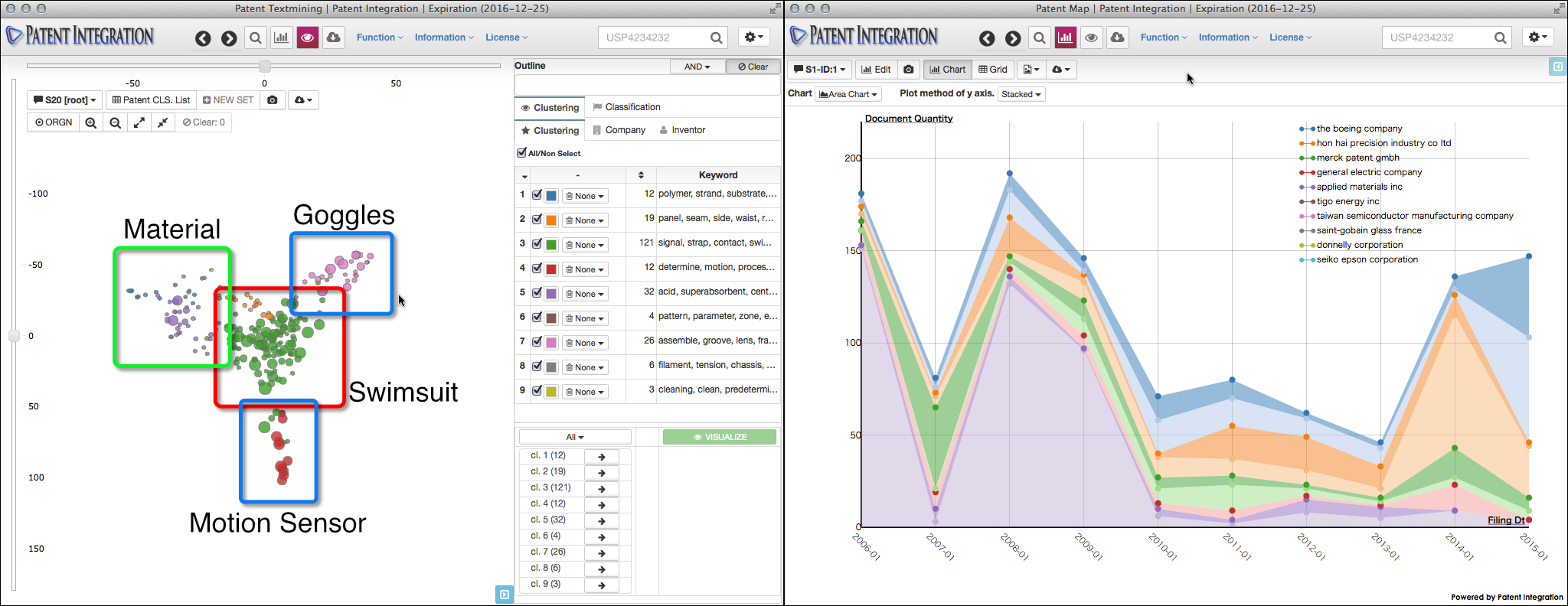This screenshot has width=1568, height=606.
Task: Shrink the cluster map with inward arrows icon
Action: coord(163,122)
